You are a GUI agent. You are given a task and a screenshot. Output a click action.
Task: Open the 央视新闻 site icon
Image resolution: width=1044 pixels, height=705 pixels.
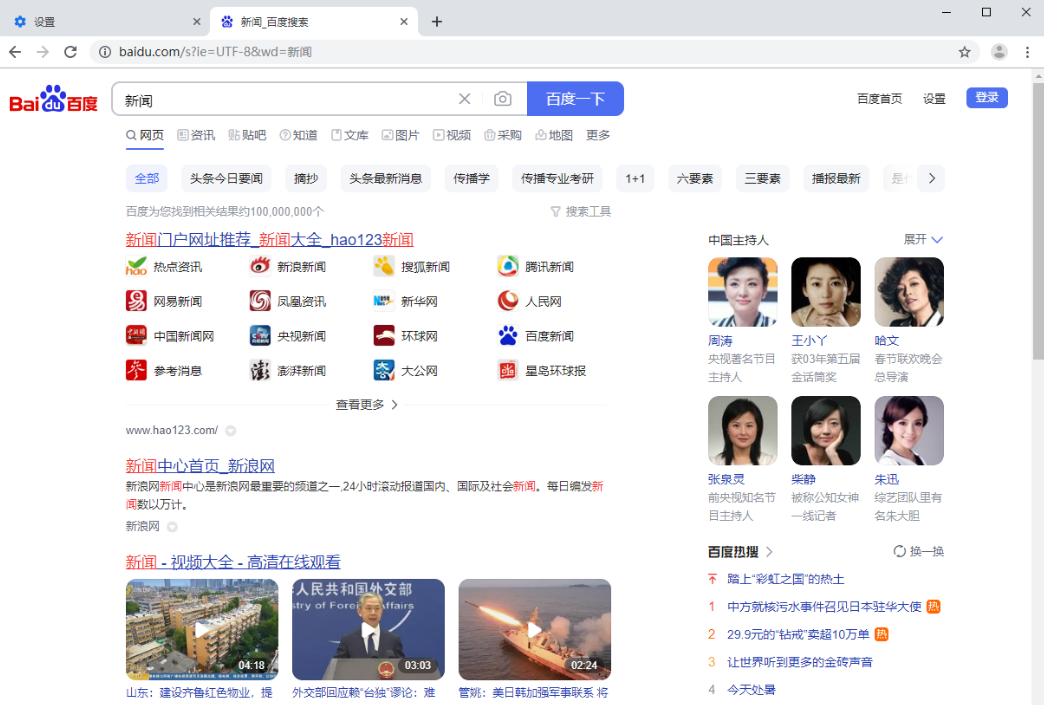click(260, 336)
